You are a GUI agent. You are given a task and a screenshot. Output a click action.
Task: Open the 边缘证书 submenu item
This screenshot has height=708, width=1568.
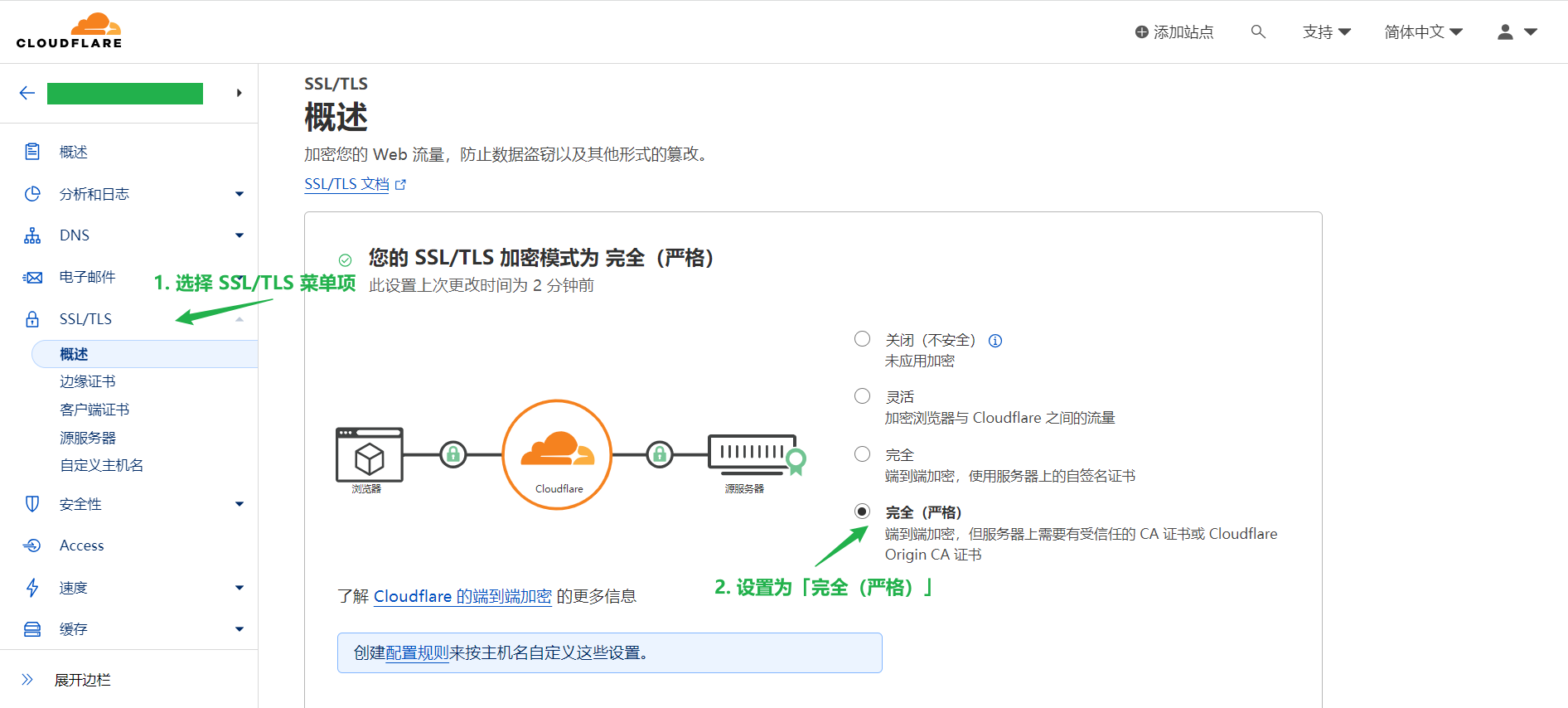(88, 381)
